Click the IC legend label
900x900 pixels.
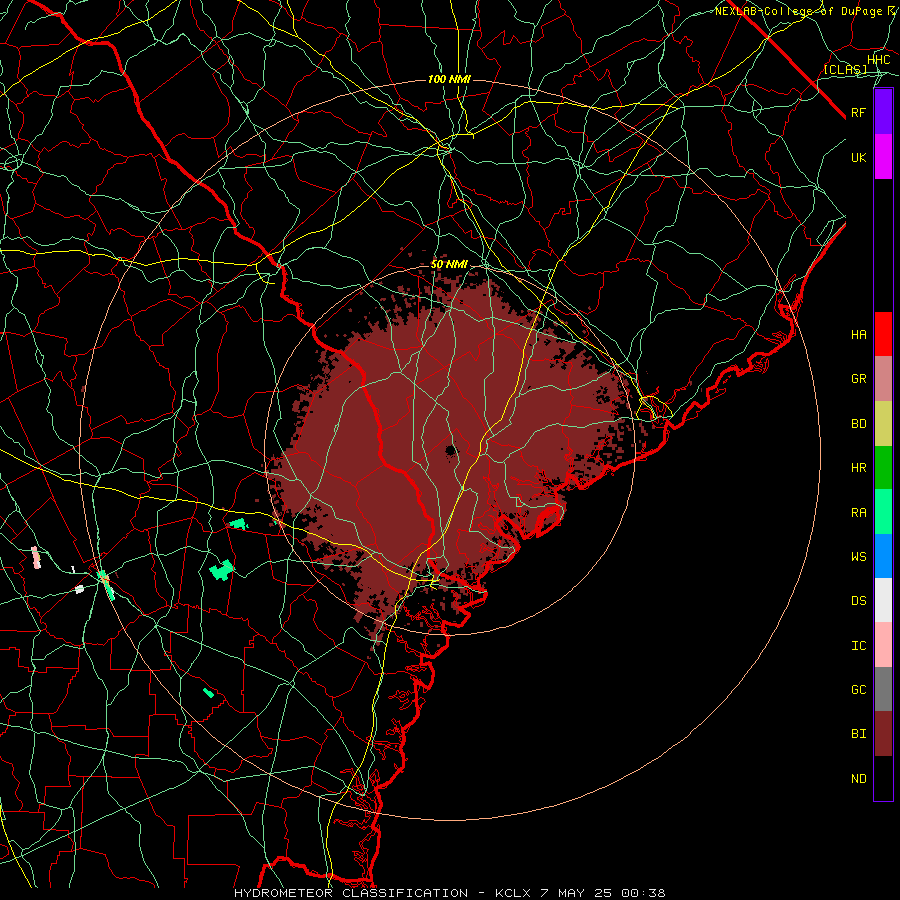pyautogui.click(x=859, y=646)
